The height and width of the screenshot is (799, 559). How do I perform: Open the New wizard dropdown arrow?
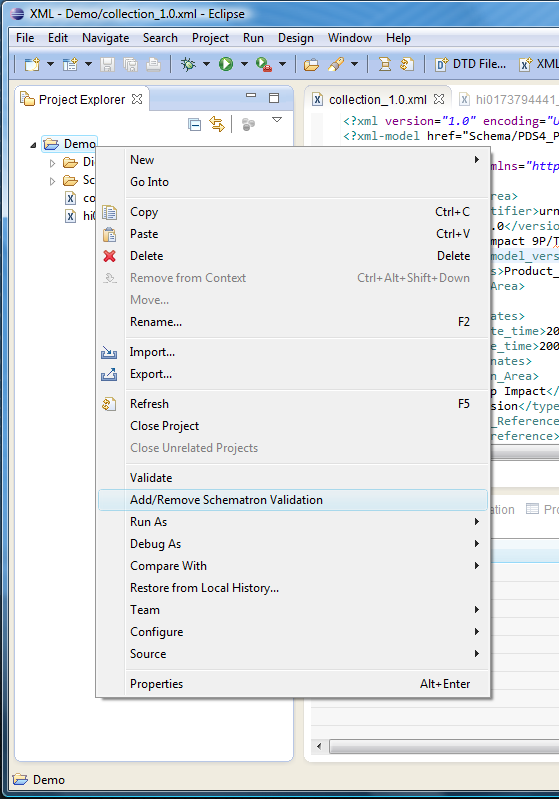(50, 64)
